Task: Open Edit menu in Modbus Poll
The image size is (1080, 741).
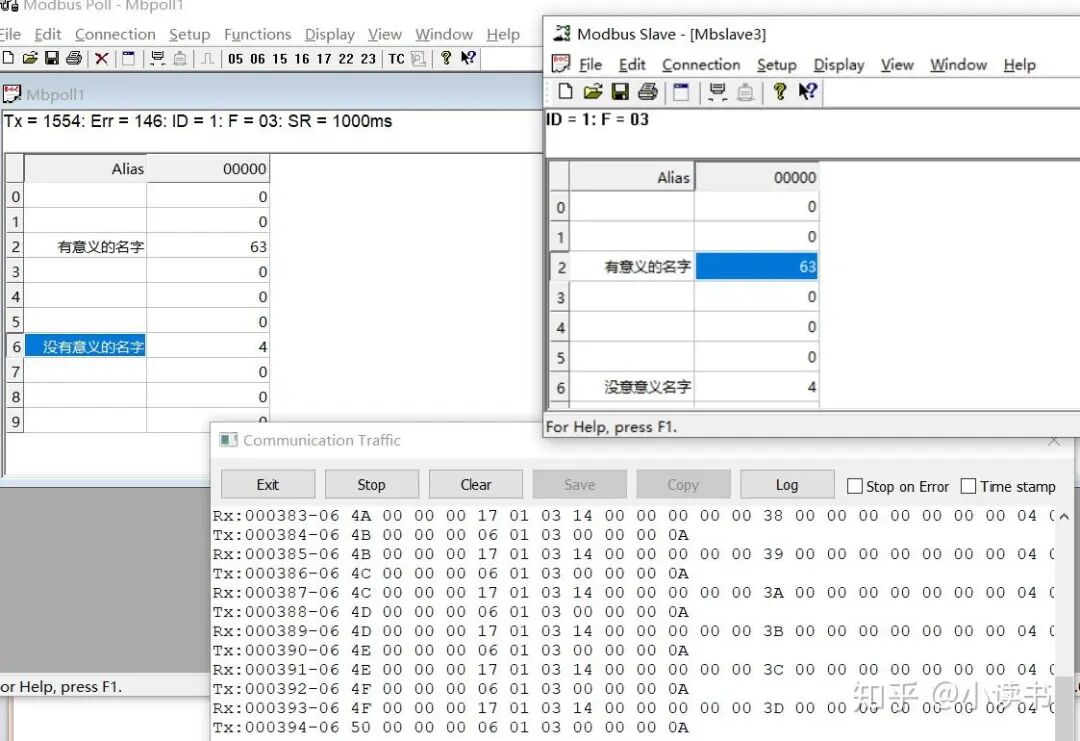Action: tap(48, 34)
